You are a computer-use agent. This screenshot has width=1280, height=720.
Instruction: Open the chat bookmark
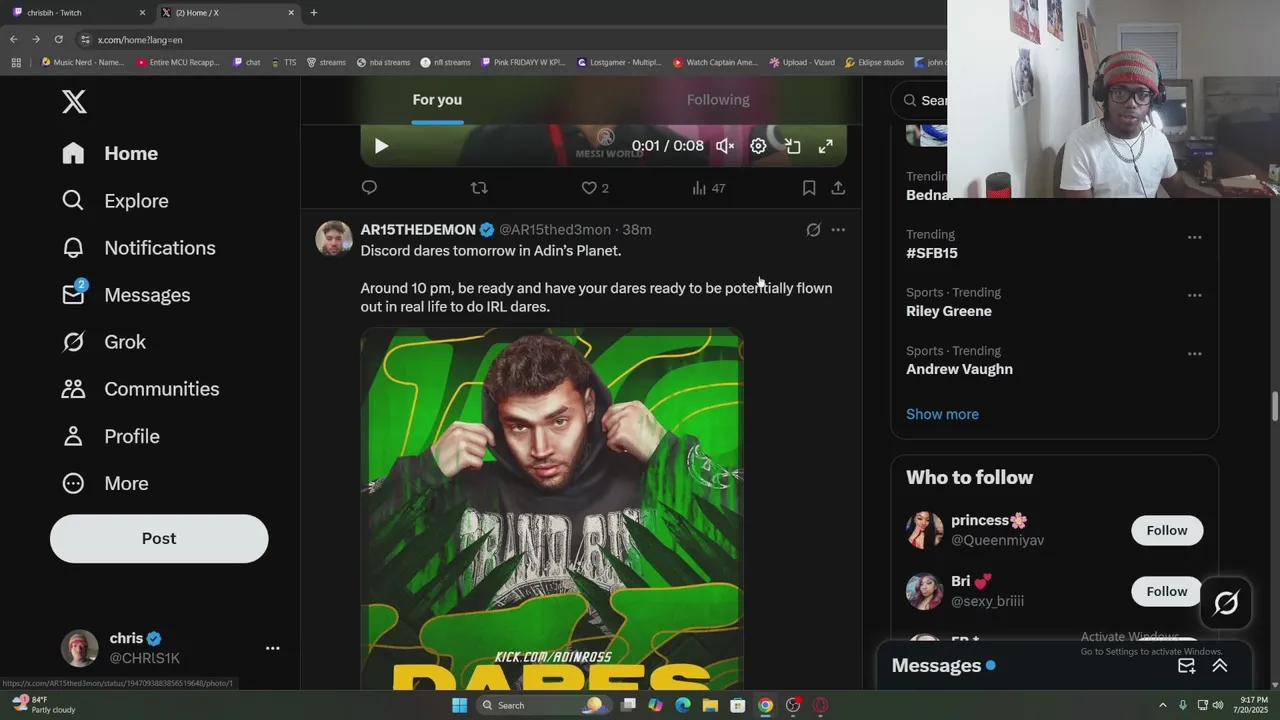[247, 62]
